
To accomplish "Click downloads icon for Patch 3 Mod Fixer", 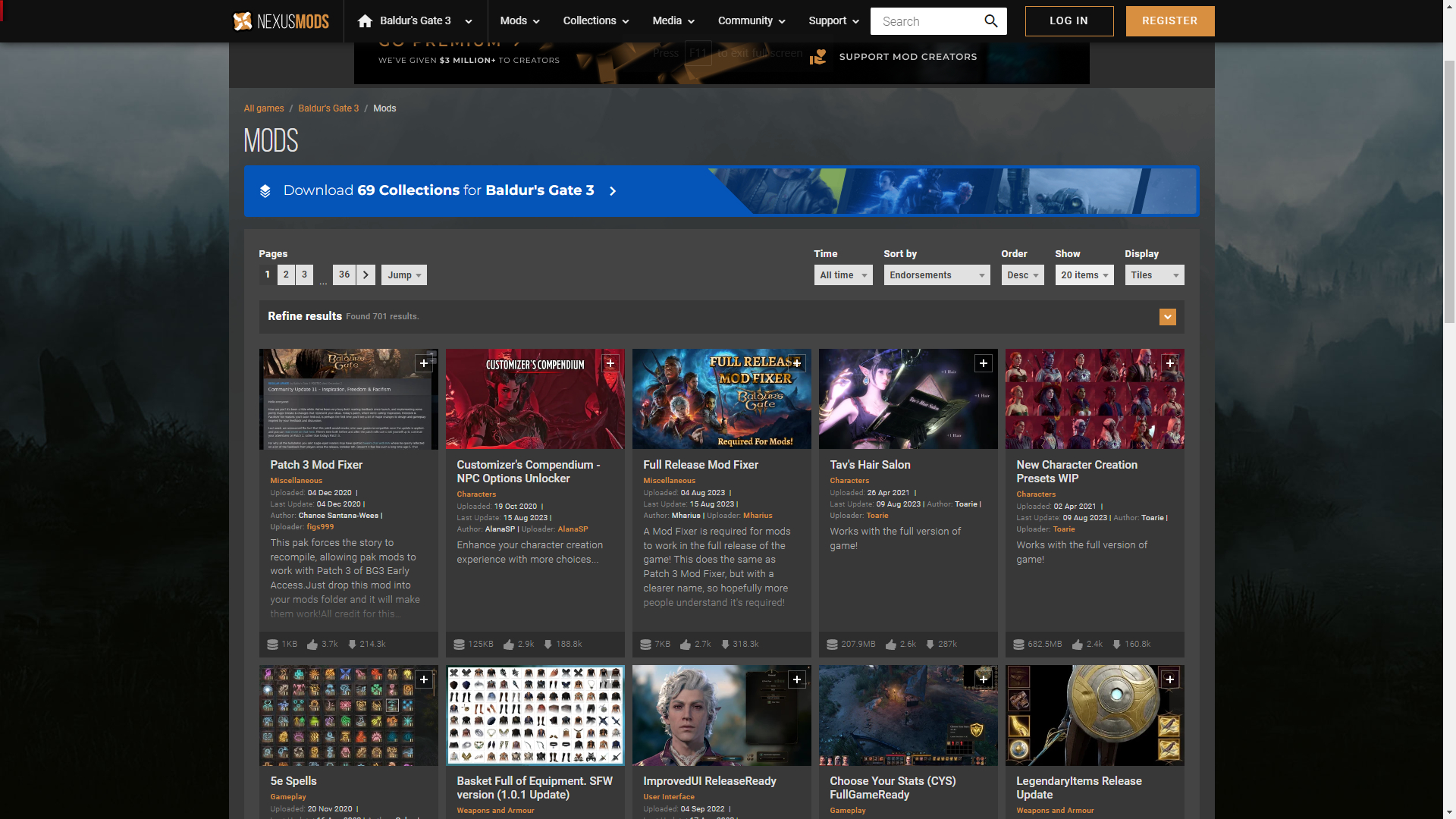I will pos(352,645).
